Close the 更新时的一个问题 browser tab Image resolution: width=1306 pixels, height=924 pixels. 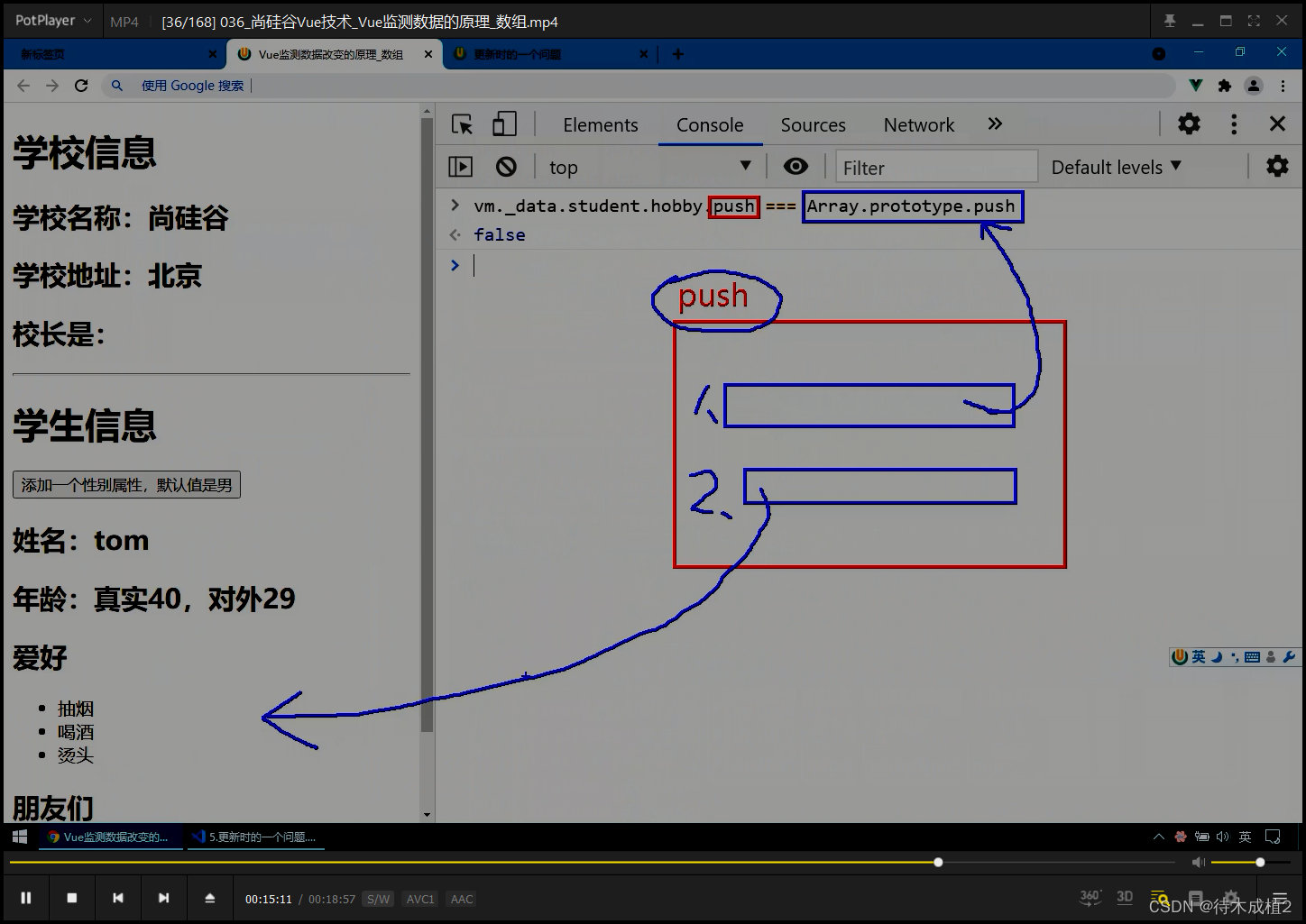643,54
